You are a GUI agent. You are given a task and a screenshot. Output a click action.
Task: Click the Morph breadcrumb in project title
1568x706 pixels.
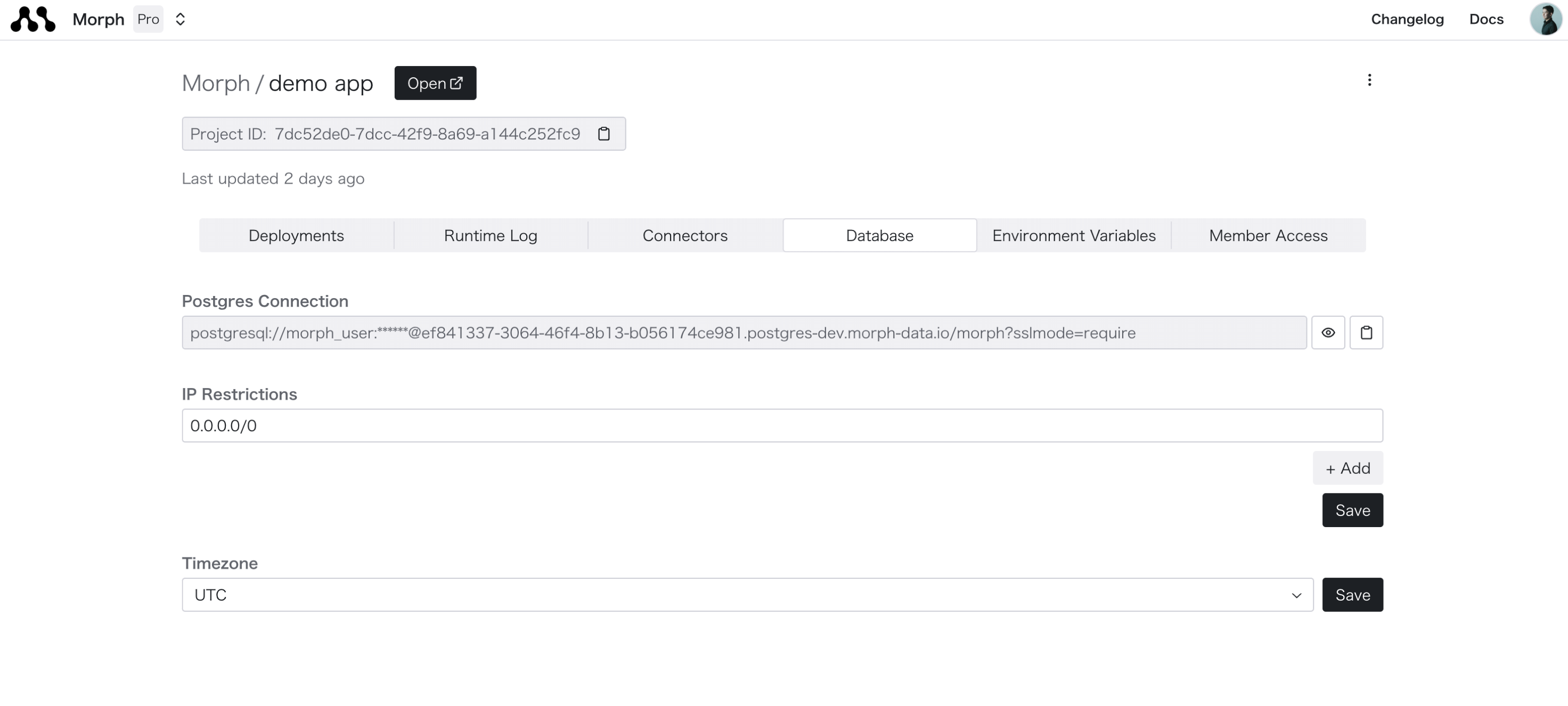[x=216, y=84]
